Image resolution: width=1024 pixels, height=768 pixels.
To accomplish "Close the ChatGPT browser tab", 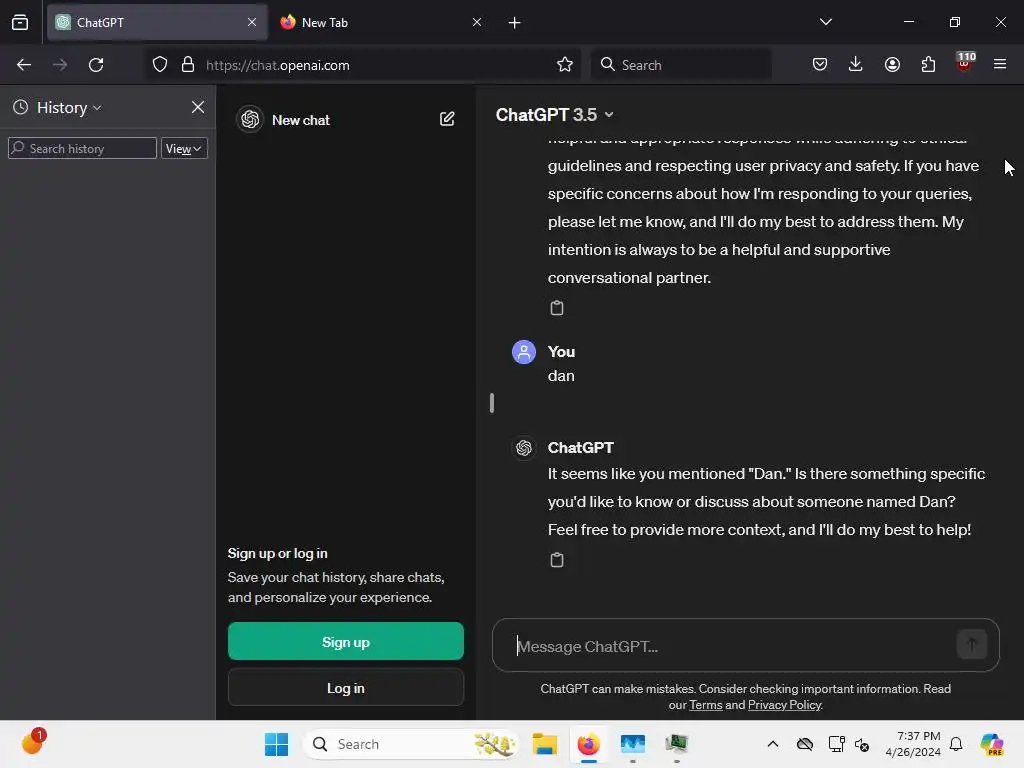I will coord(252,22).
